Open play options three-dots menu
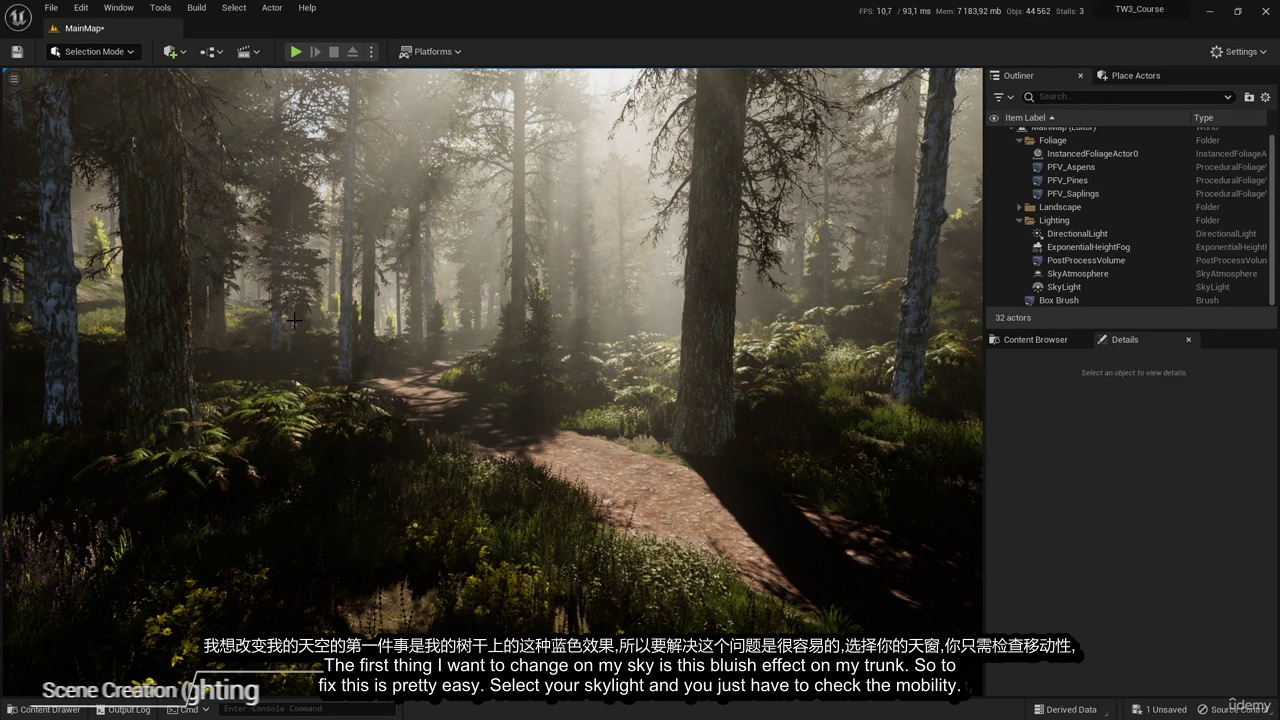This screenshot has height=720, width=1280. point(371,52)
